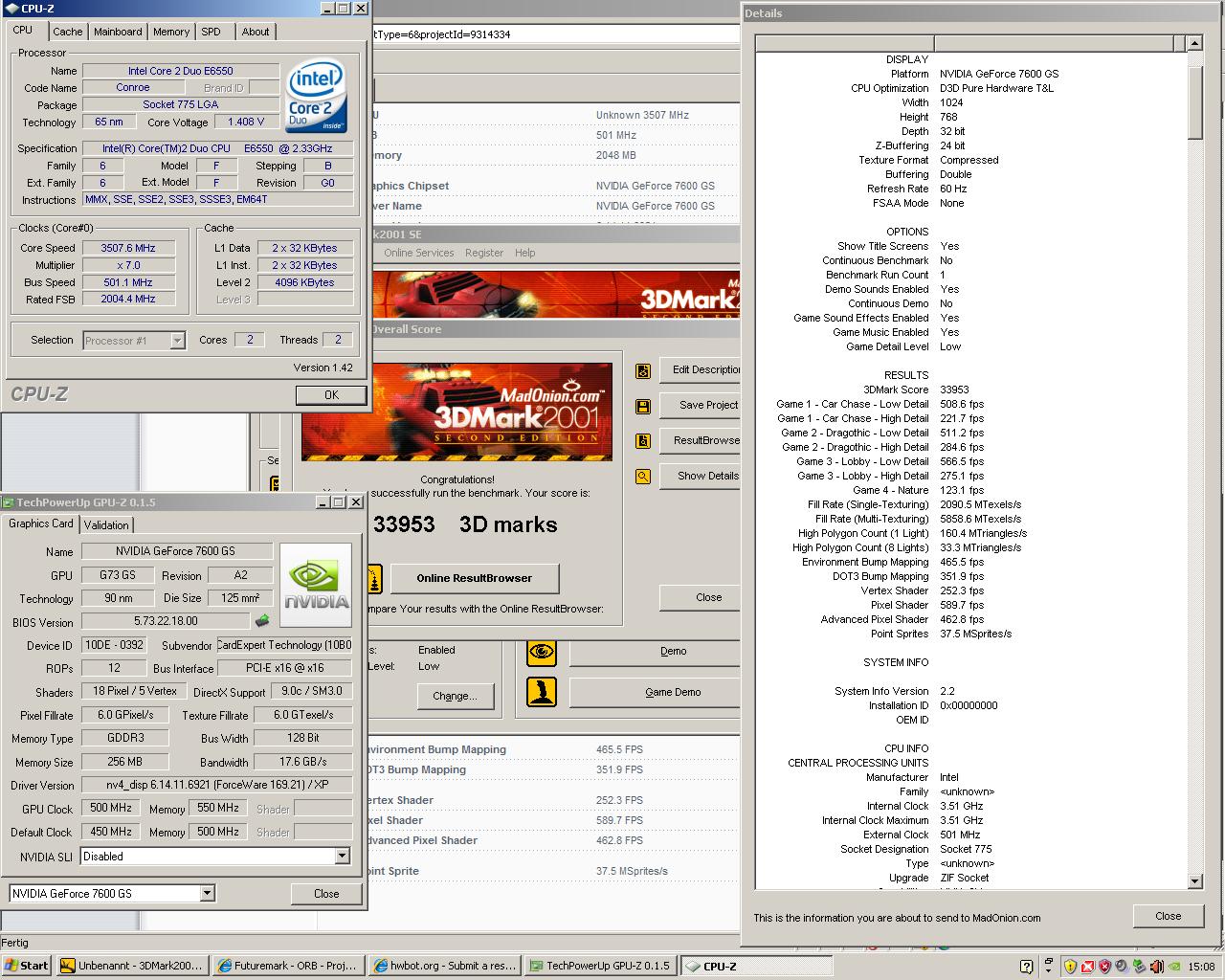Open the Cache tab in CPU-Z
This screenshot has width=1225, height=980.
[68, 32]
